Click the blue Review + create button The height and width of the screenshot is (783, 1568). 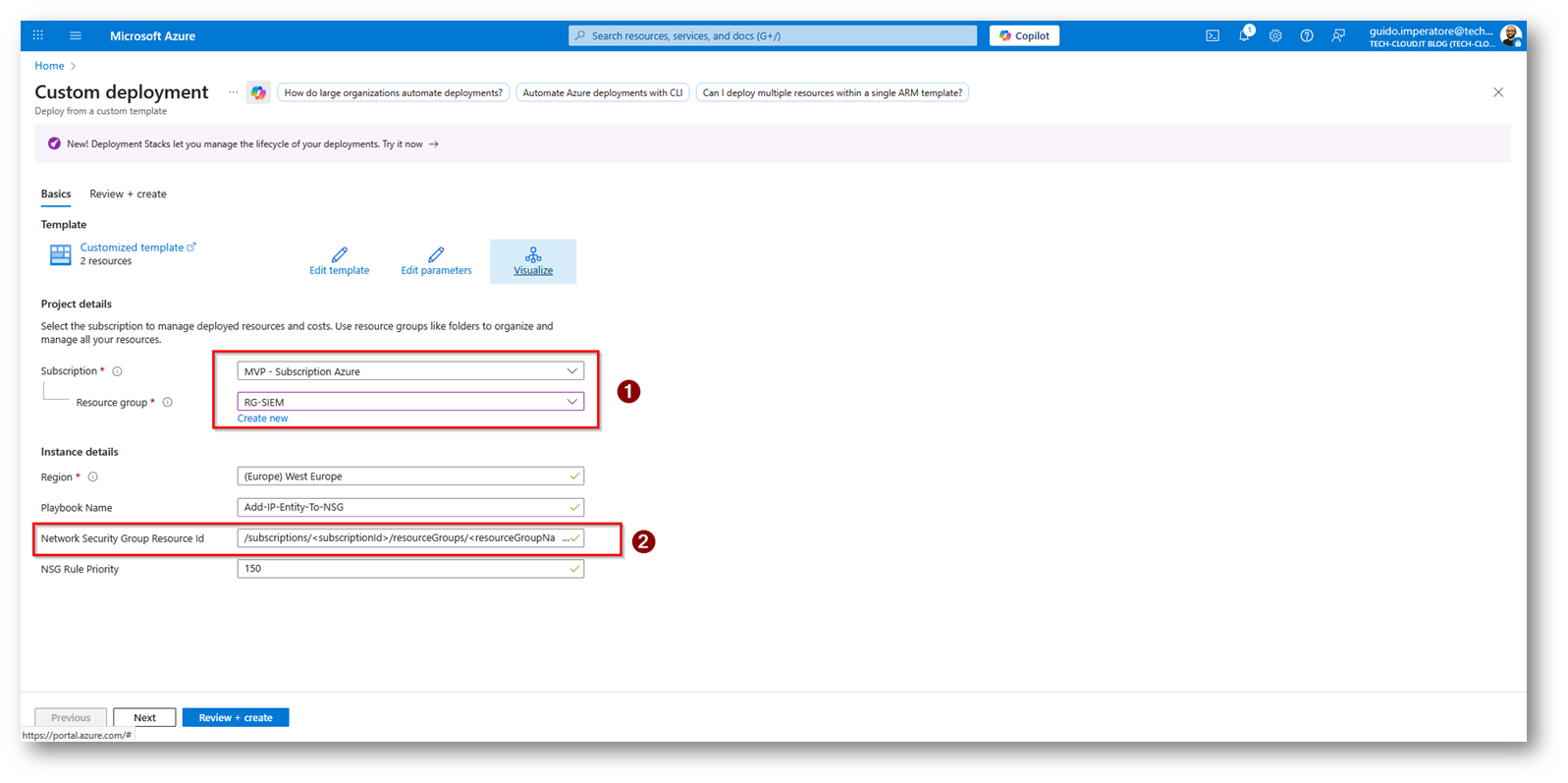[x=236, y=718]
